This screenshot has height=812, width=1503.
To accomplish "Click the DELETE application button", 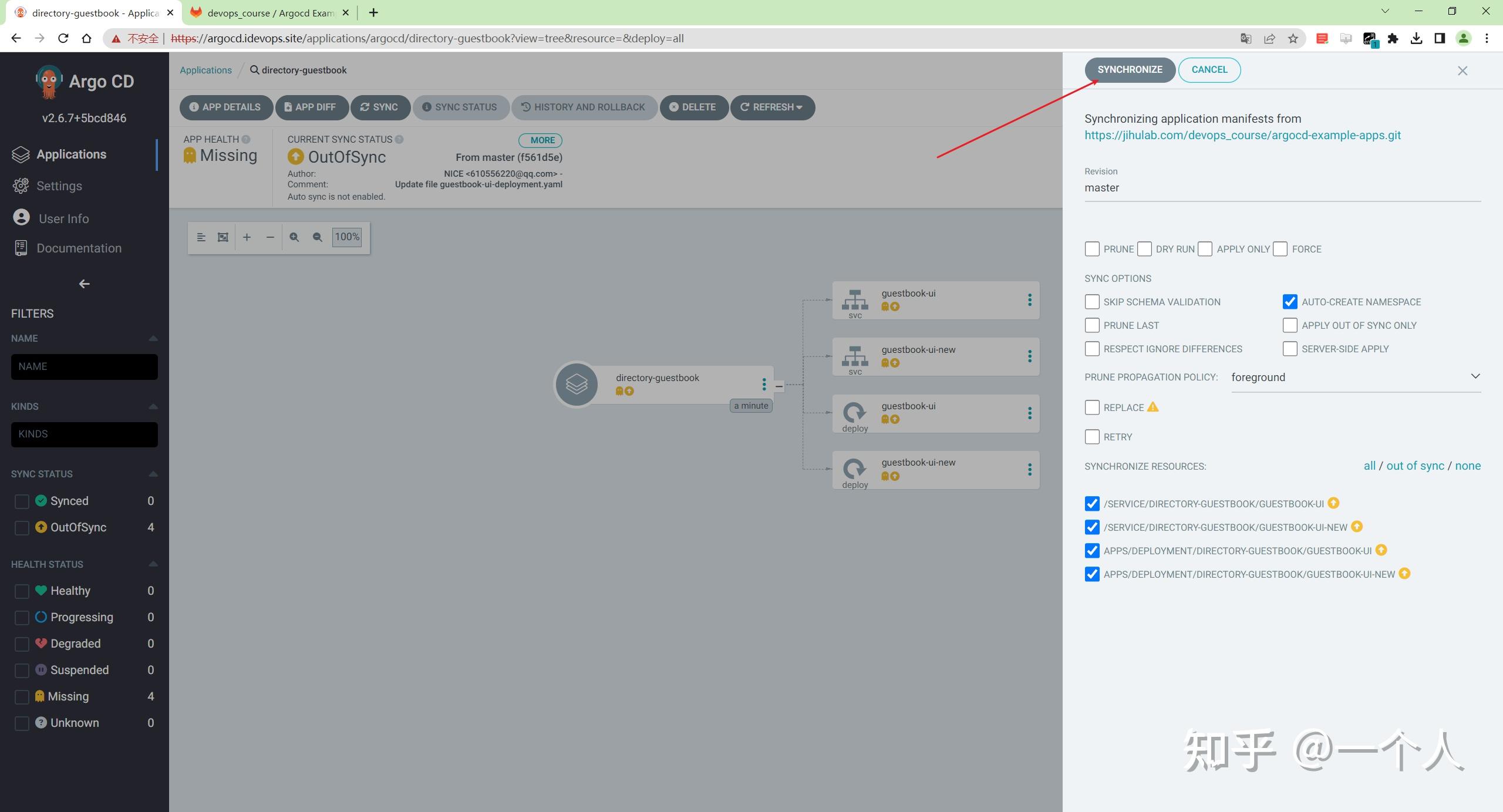I will tap(694, 107).
